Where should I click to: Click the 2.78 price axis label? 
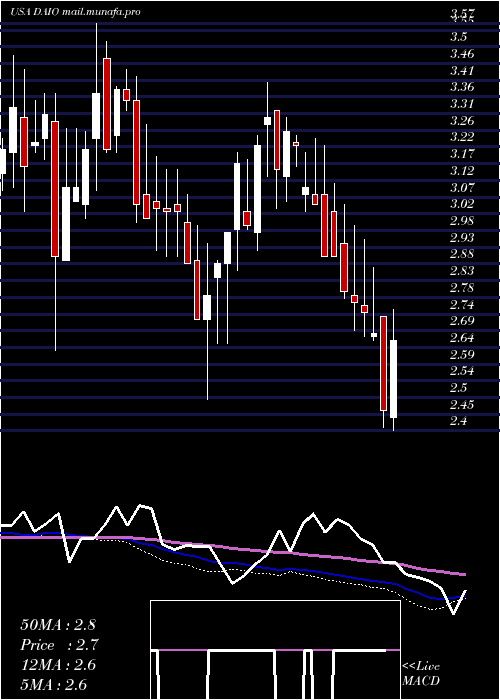pyautogui.click(x=462, y=287)
